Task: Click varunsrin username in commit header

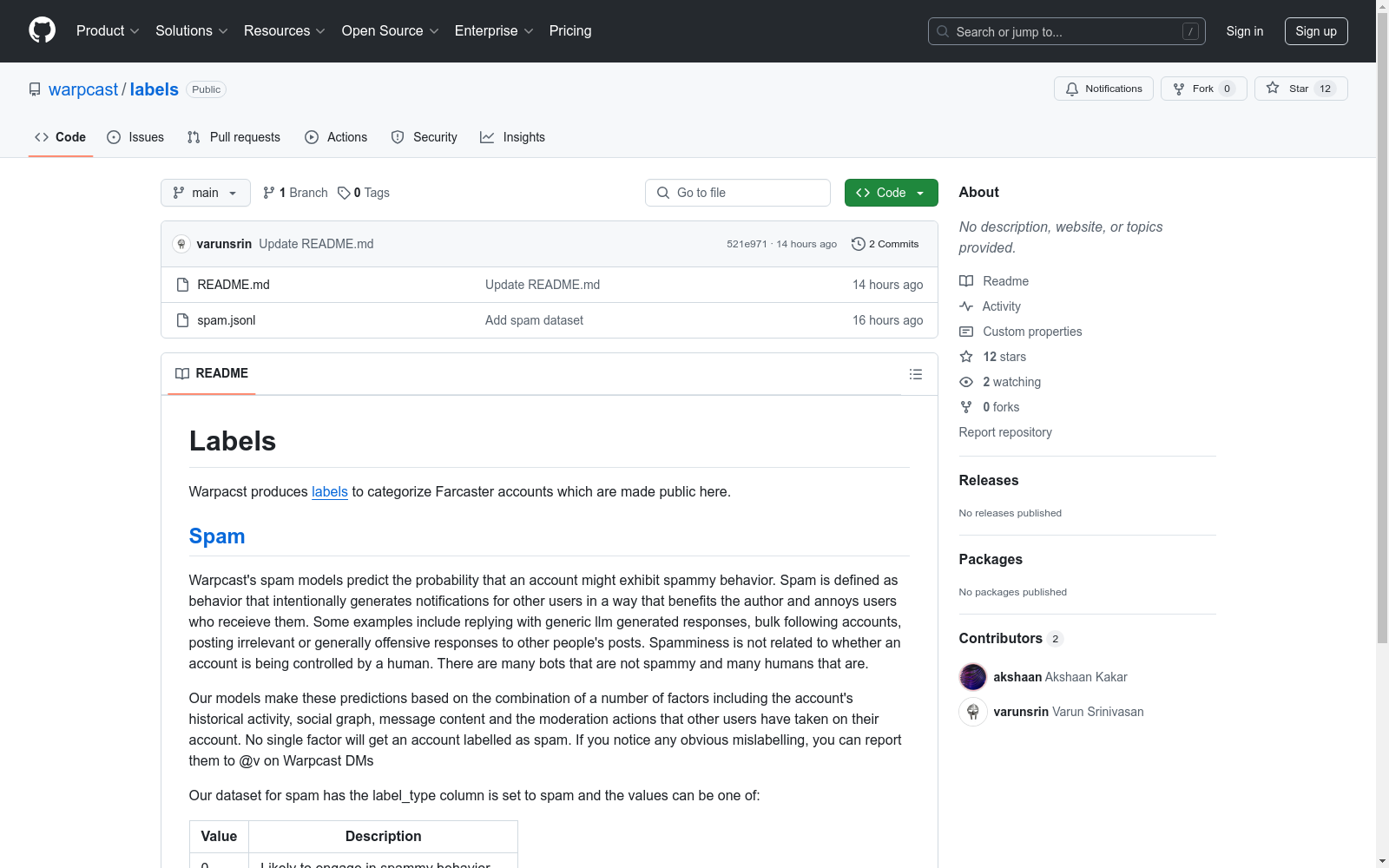Action: point(224,244)
